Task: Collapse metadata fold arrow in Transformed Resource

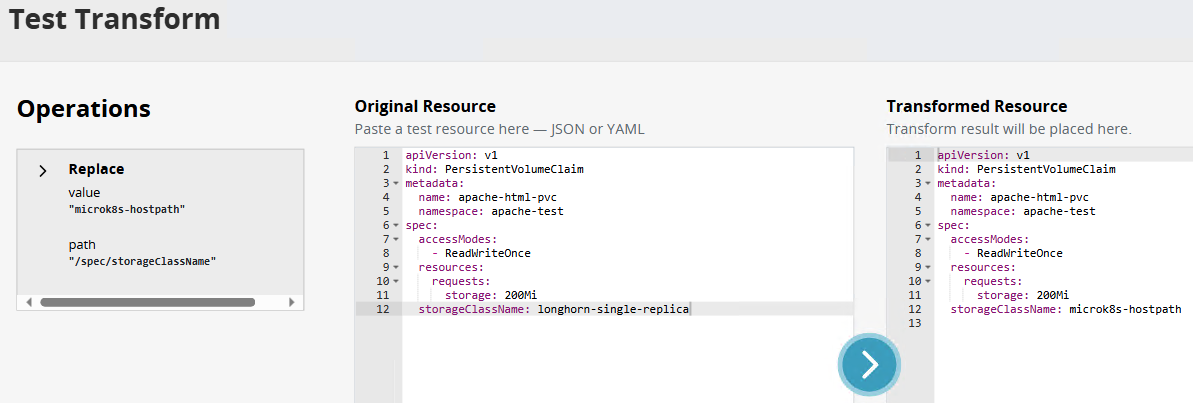Action: coord(929,184)
